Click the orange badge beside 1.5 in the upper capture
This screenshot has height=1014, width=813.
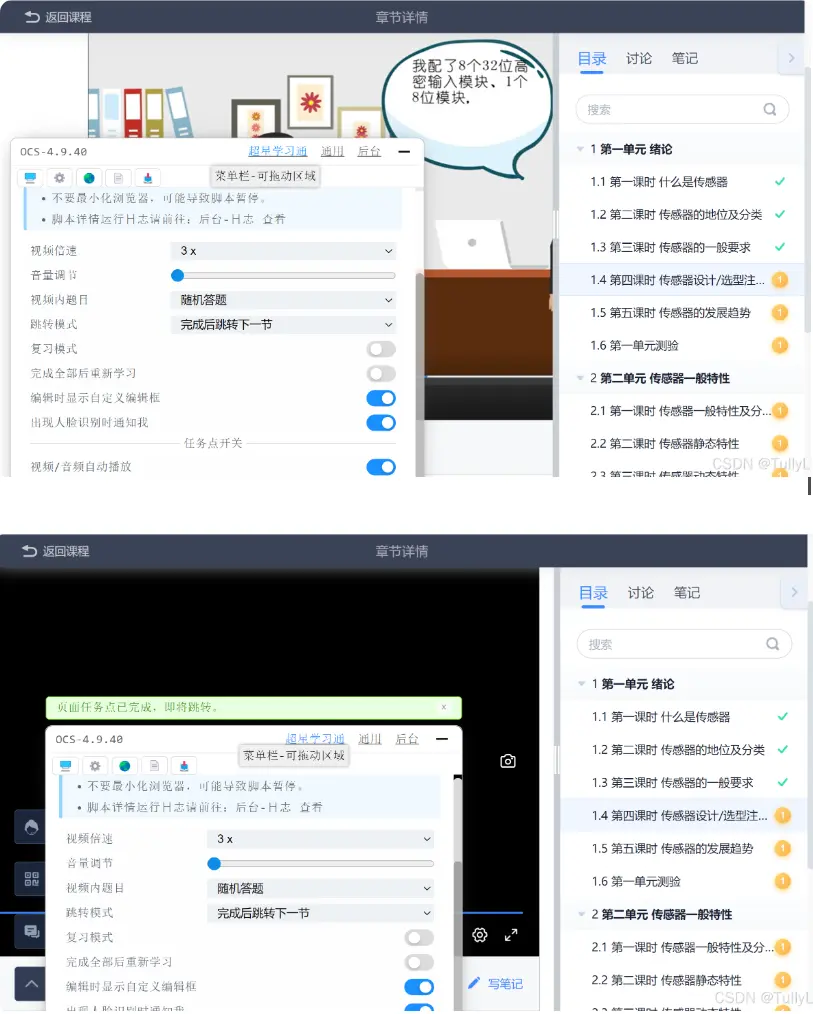[780, 313]
